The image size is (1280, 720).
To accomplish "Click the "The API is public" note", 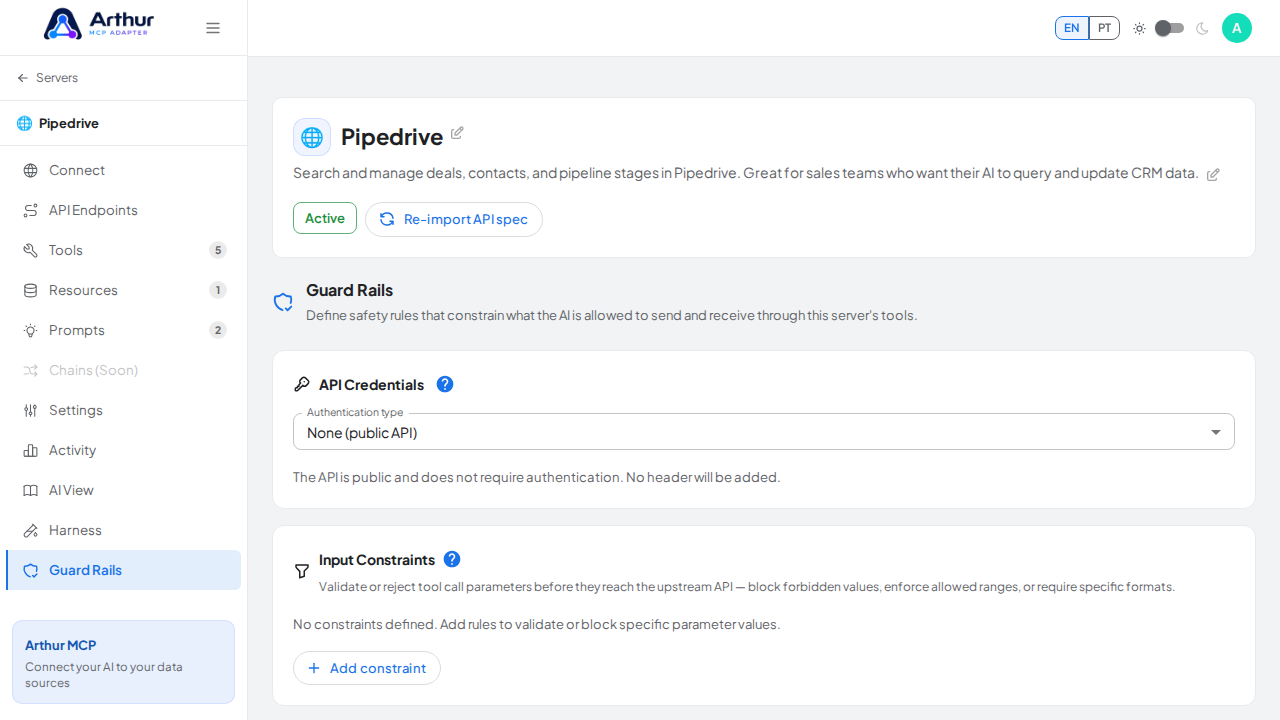I will pos(536,477).
